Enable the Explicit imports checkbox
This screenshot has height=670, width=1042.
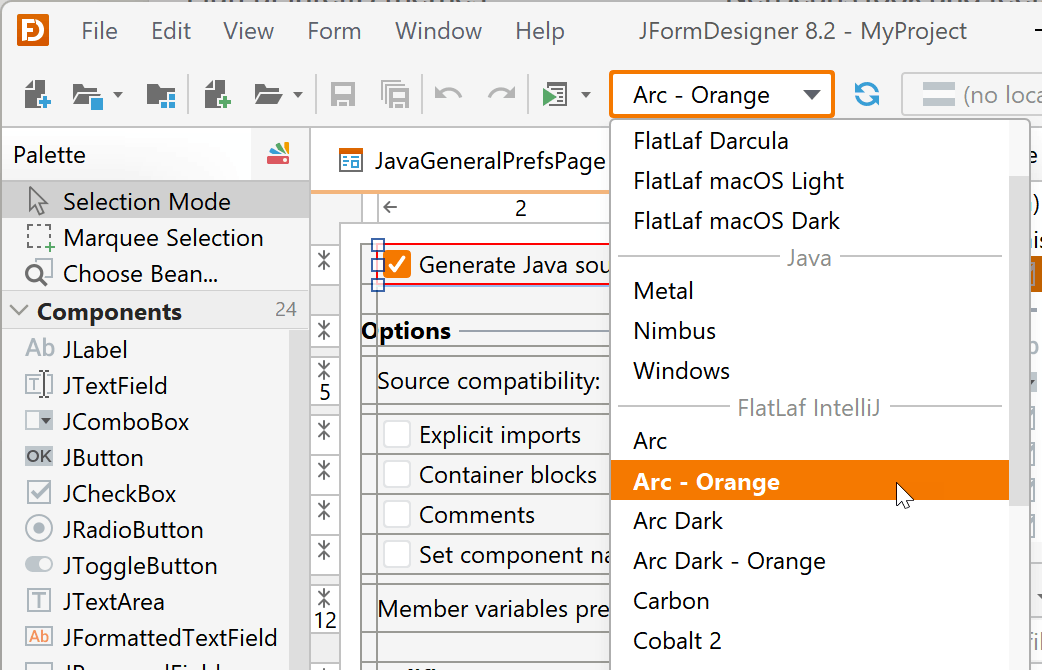pos(397,435)
